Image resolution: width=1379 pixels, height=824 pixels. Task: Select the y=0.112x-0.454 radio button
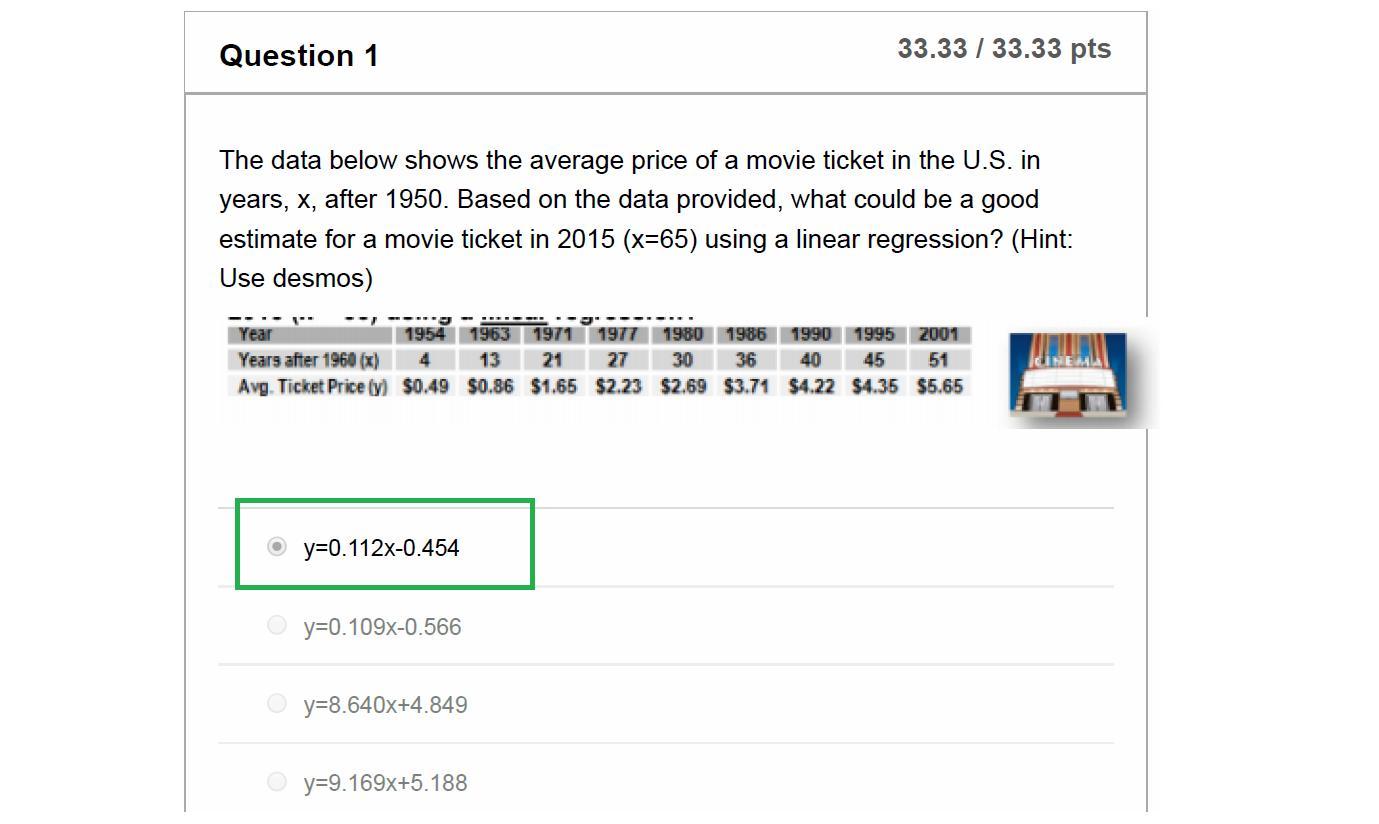[x=277, y=546]
